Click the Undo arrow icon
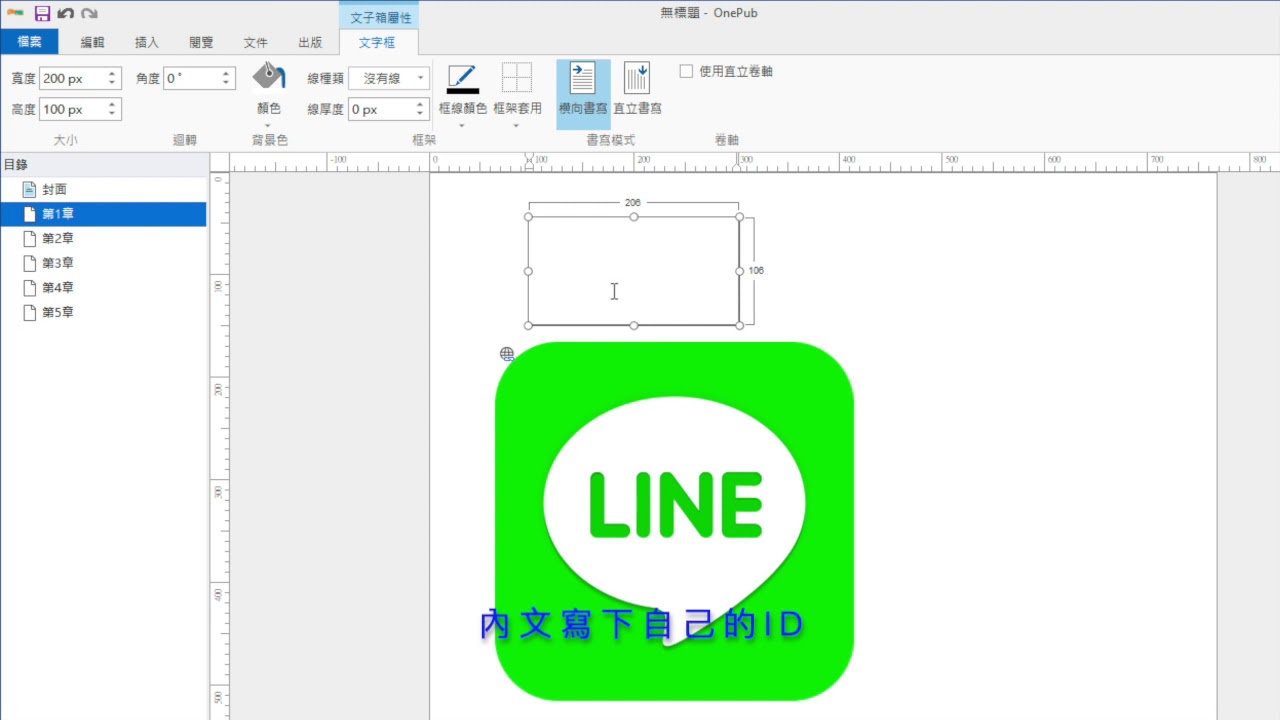Image resolution: width=1280 pixels, height=720 pixels. point(66,13)
